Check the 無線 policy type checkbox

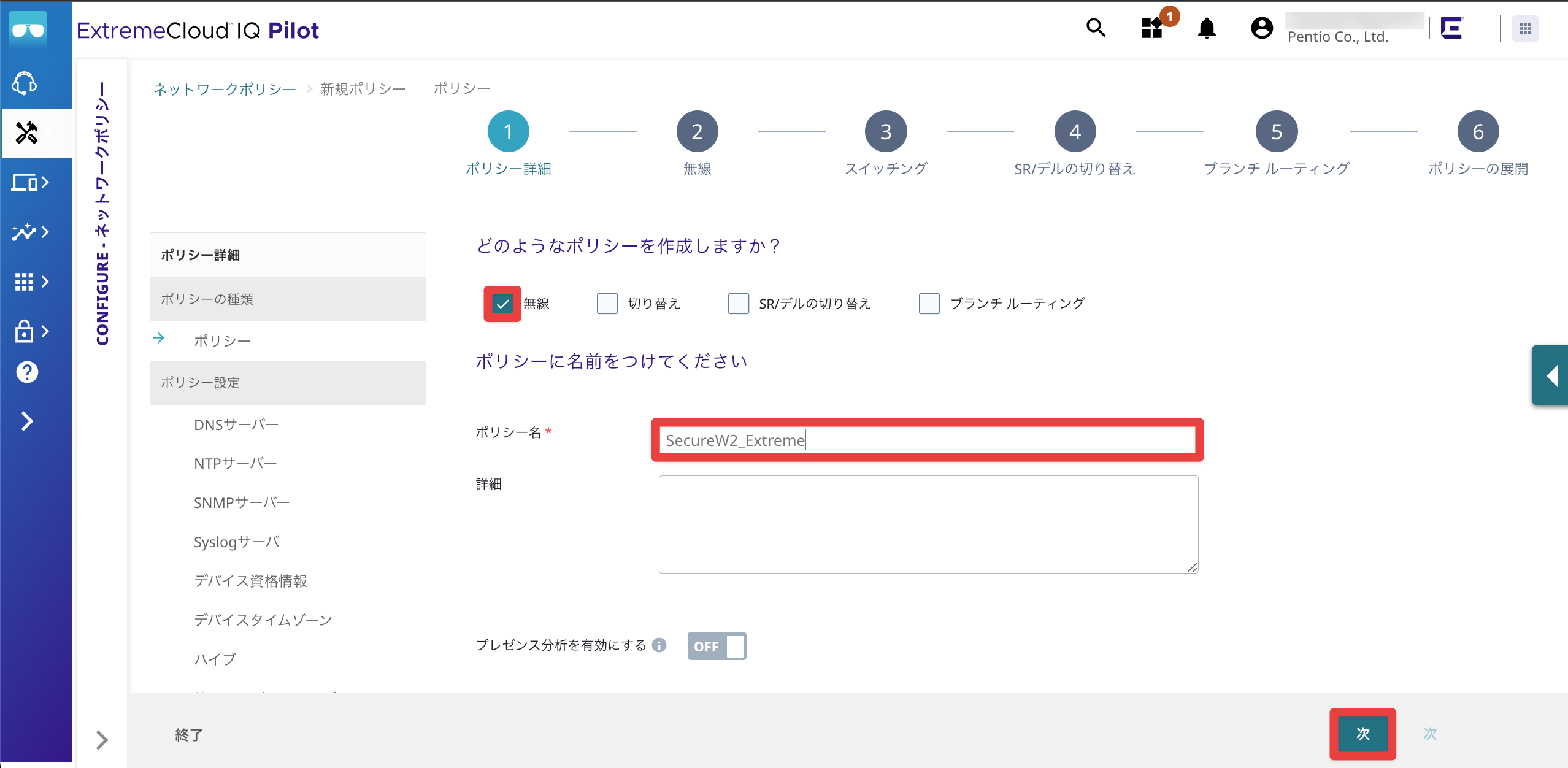point(502,304)
